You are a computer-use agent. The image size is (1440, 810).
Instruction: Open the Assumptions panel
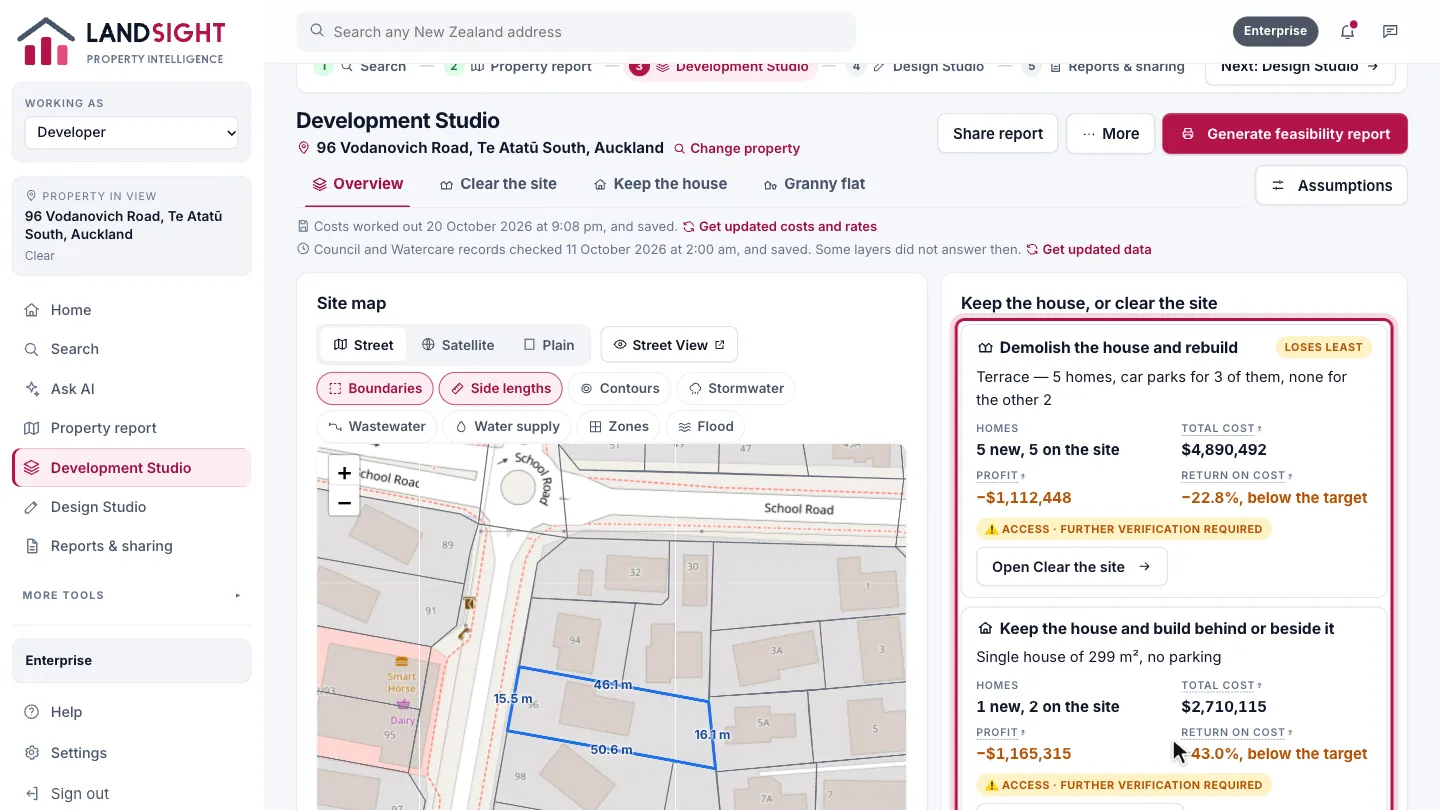tap(1331, 185)
